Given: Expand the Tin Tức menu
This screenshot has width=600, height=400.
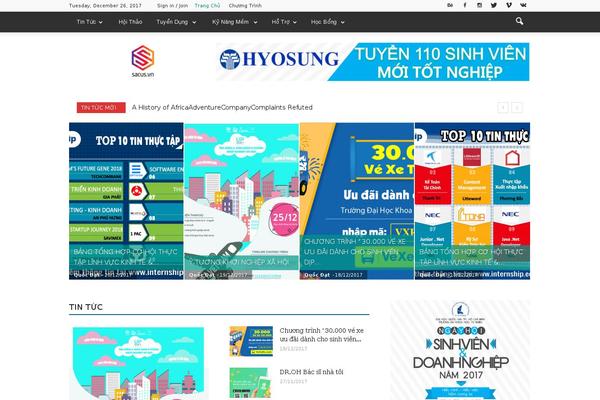Looking at the screenshot, I should [90, 22].
